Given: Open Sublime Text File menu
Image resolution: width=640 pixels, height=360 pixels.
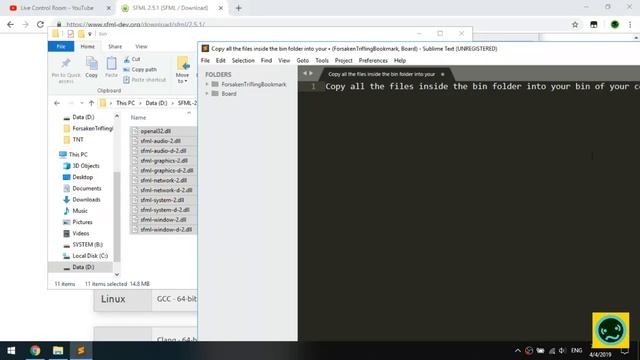Looking at the screenshot, I should 205,60.
